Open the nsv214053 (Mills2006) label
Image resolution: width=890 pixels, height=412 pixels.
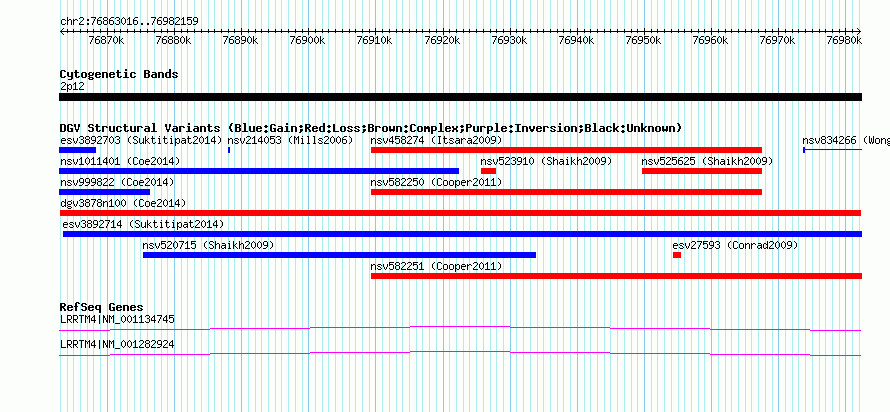pos(290,140)
